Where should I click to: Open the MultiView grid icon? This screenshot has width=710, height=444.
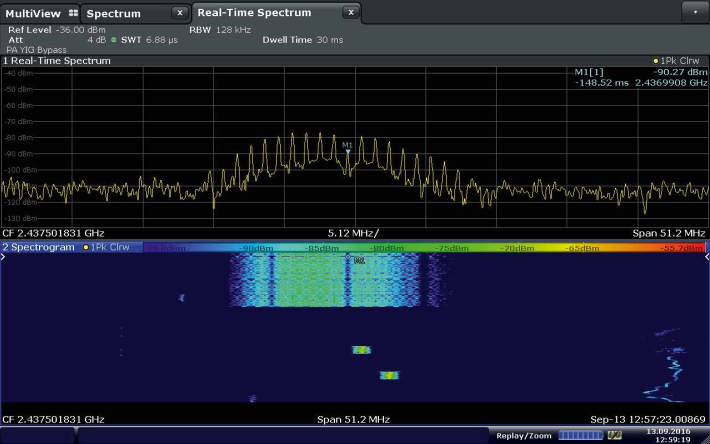pos(72,14)
